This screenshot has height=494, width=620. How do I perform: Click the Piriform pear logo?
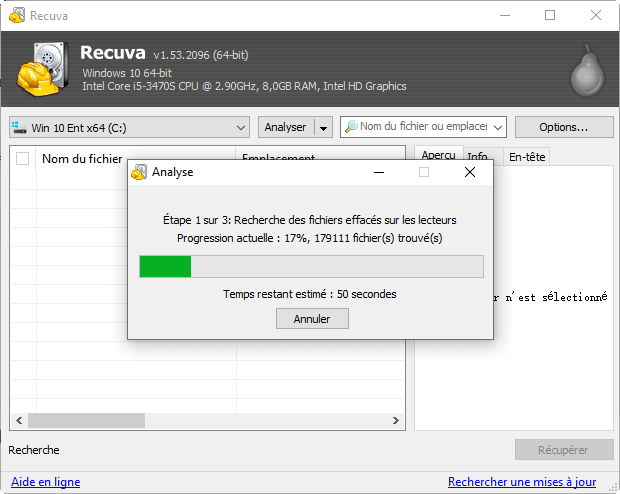click(x=587, y=70)
